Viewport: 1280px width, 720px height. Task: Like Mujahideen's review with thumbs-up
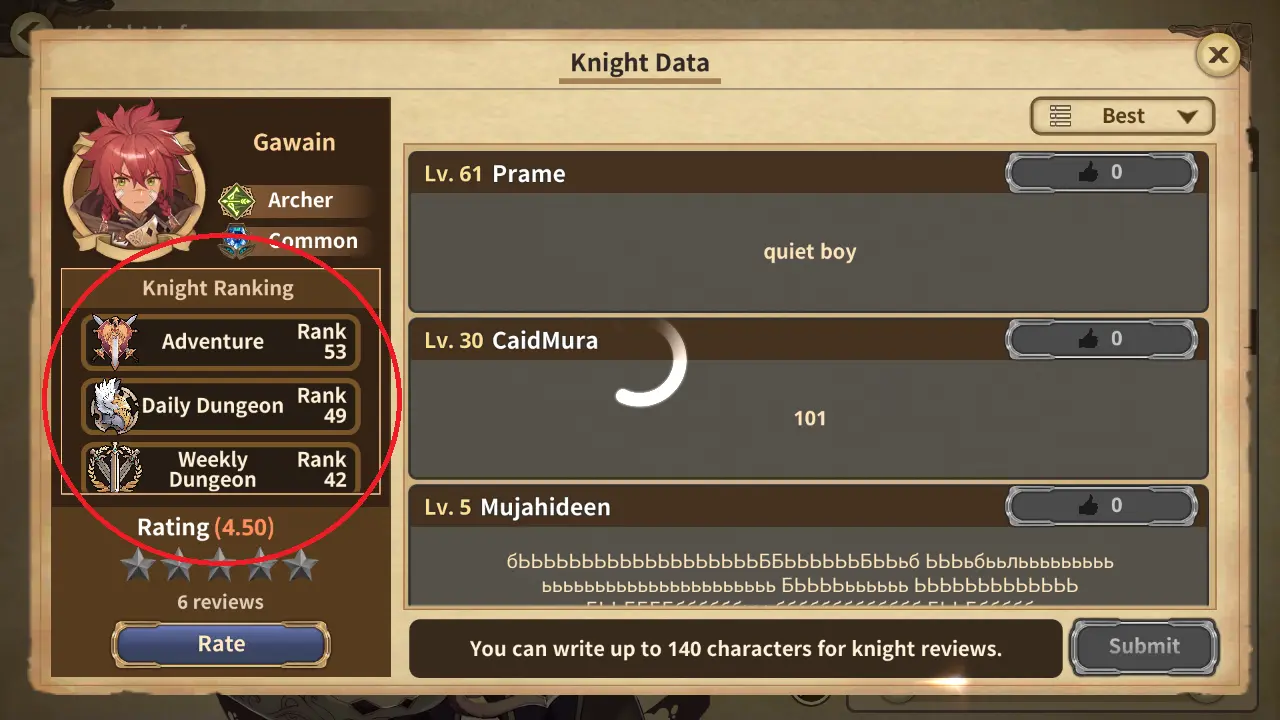pos(1101,506)
